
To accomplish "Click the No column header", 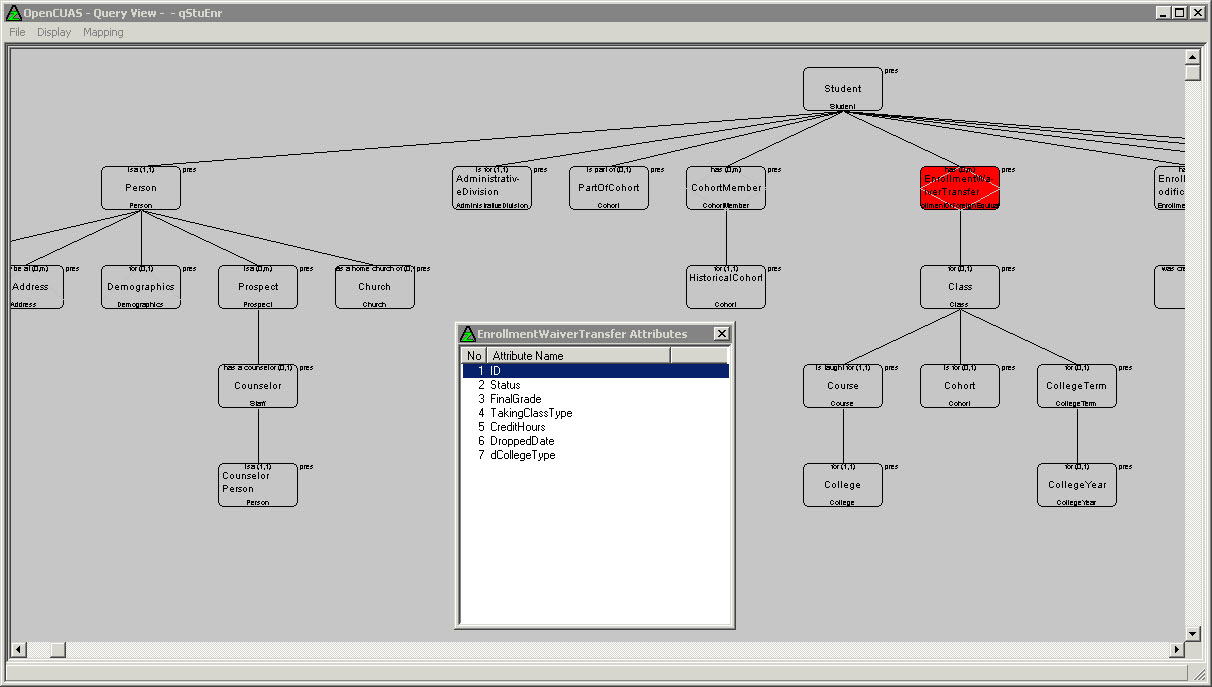I will (x=474, y=356).
